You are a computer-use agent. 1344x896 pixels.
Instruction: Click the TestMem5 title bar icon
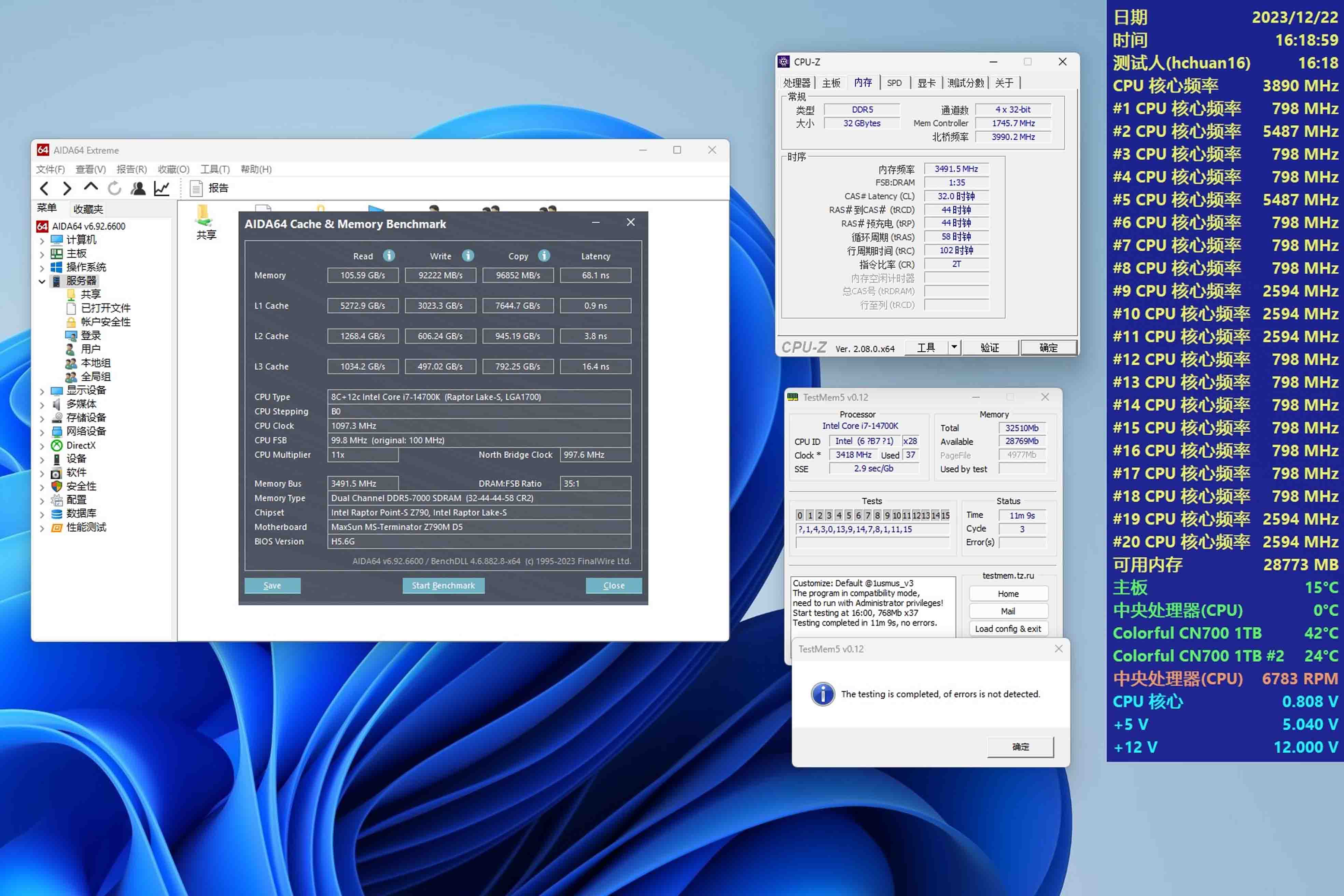793,397
